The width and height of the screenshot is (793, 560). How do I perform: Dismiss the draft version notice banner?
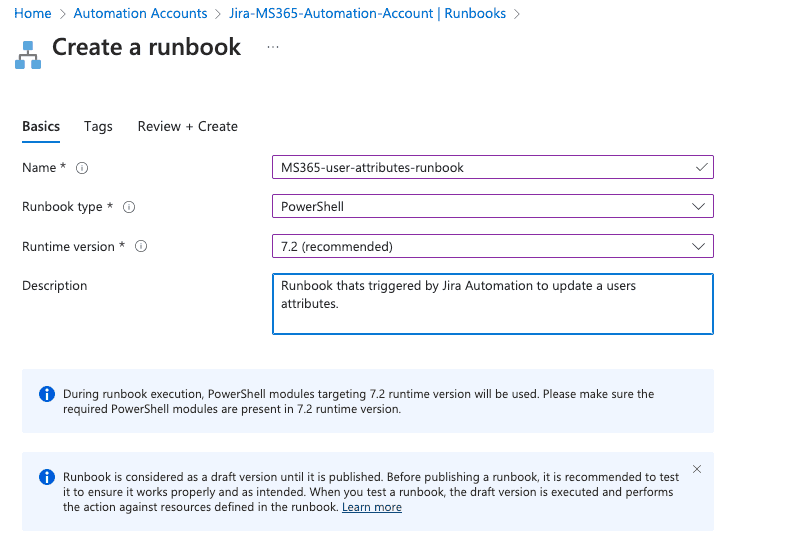[697, 469]
